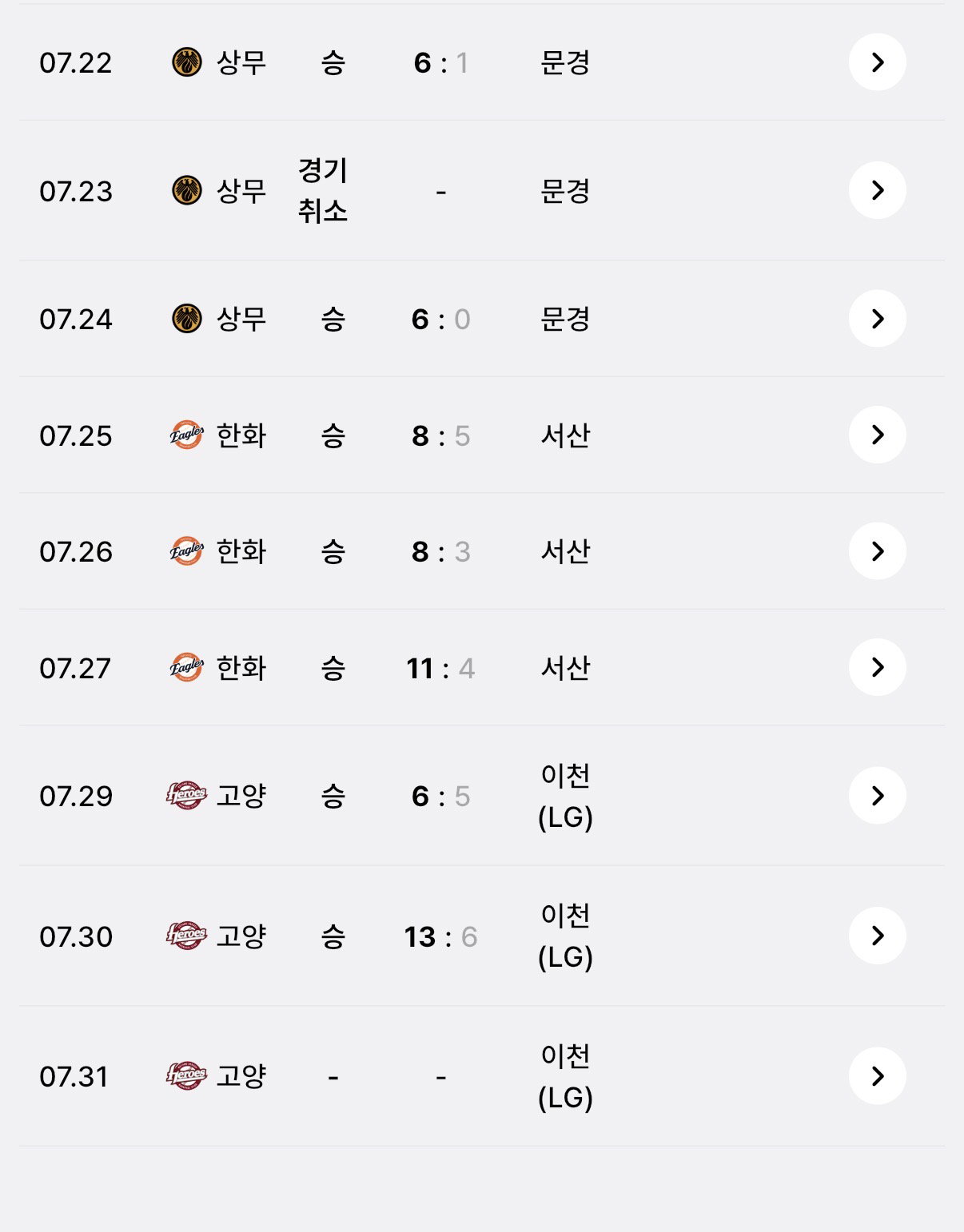Tap Eagles logo on 07.25 row
The width and height of the screenshot is (964, 1232).
click(x=187, y=435)
